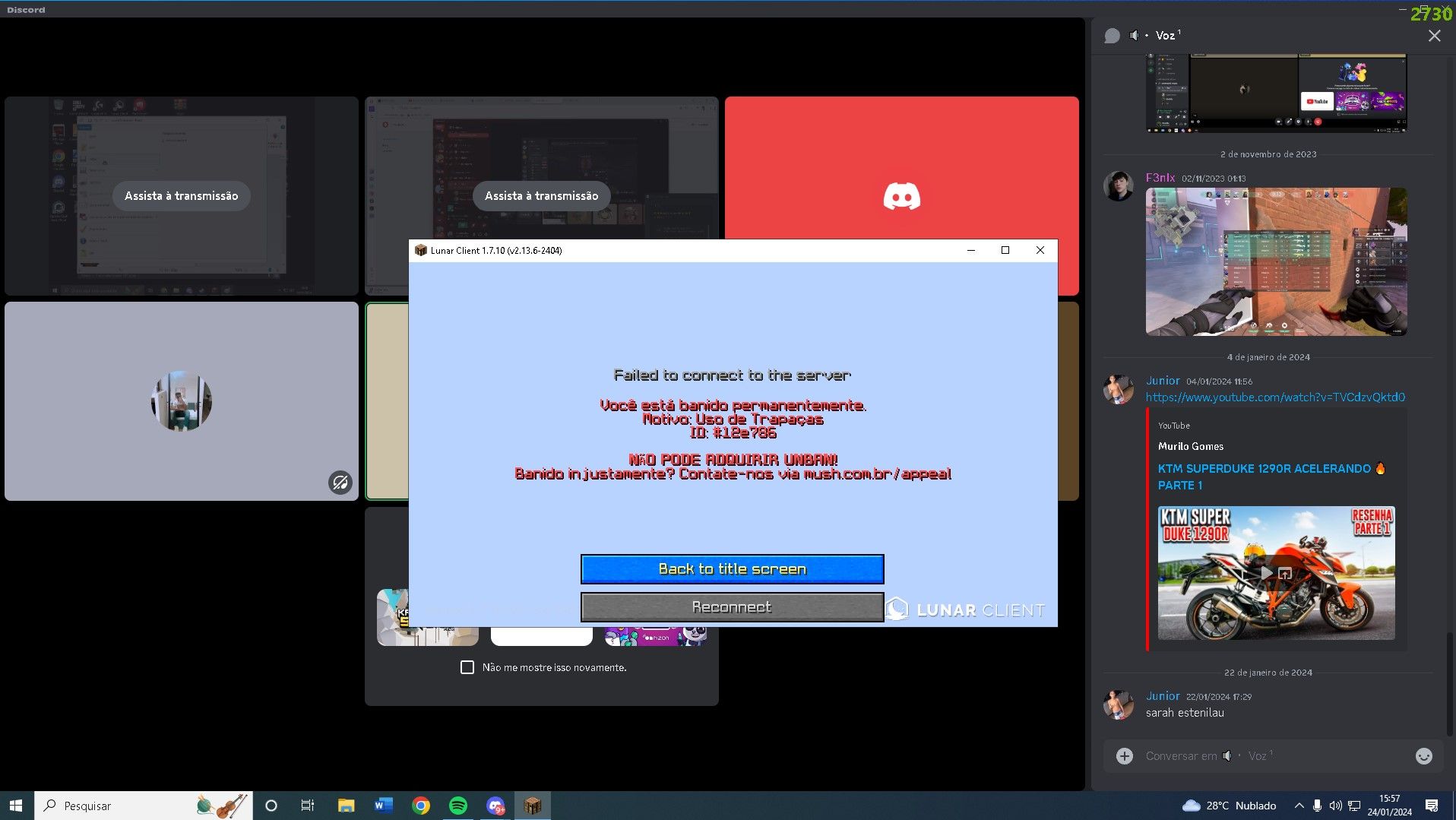Click the participant avatar tile in Discord
This screenshot has height=820, width=1456.
pyautogui.click(x=181, y=401)
